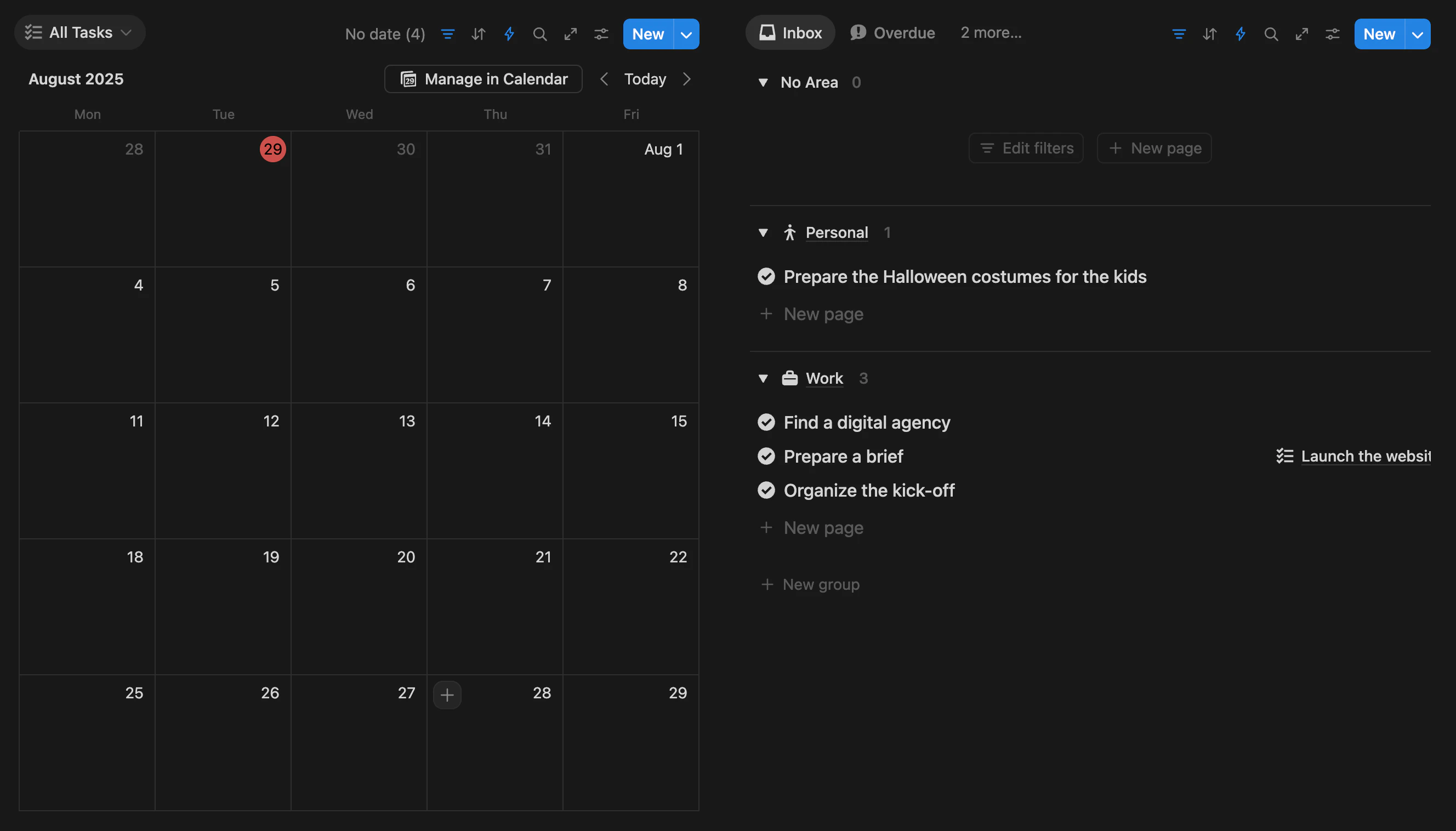Mark Prepare the Halloween costumes as done
The image size is (1456, 831).
tap(766, 276)
